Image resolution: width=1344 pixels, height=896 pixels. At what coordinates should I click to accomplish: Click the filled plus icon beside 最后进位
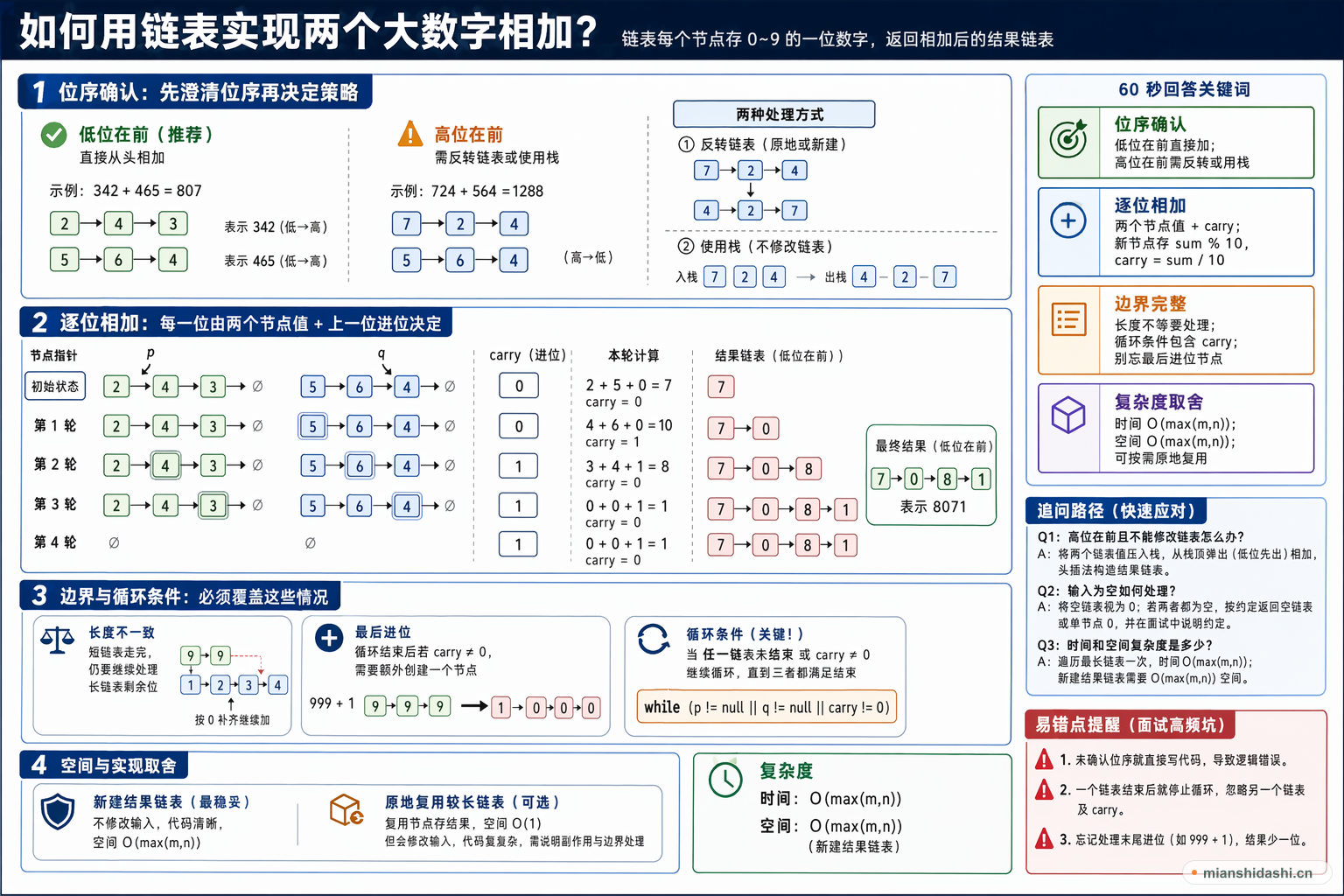329,638
